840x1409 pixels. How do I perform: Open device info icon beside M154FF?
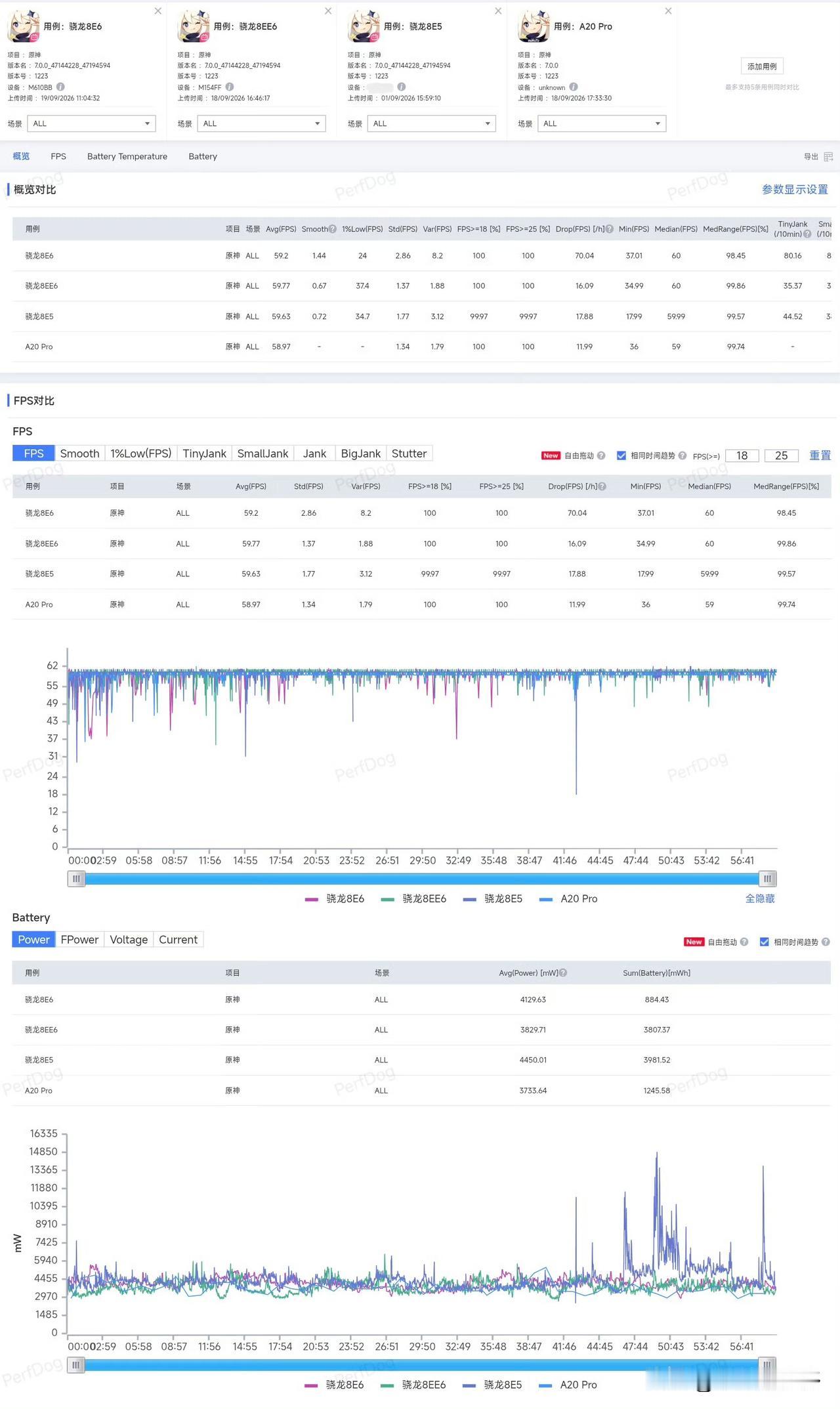[x=230, y=87]
